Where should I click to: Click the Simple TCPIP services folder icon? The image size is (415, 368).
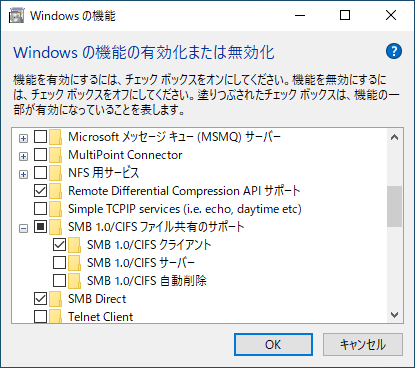pyautogui.click(x=55, y=209)
